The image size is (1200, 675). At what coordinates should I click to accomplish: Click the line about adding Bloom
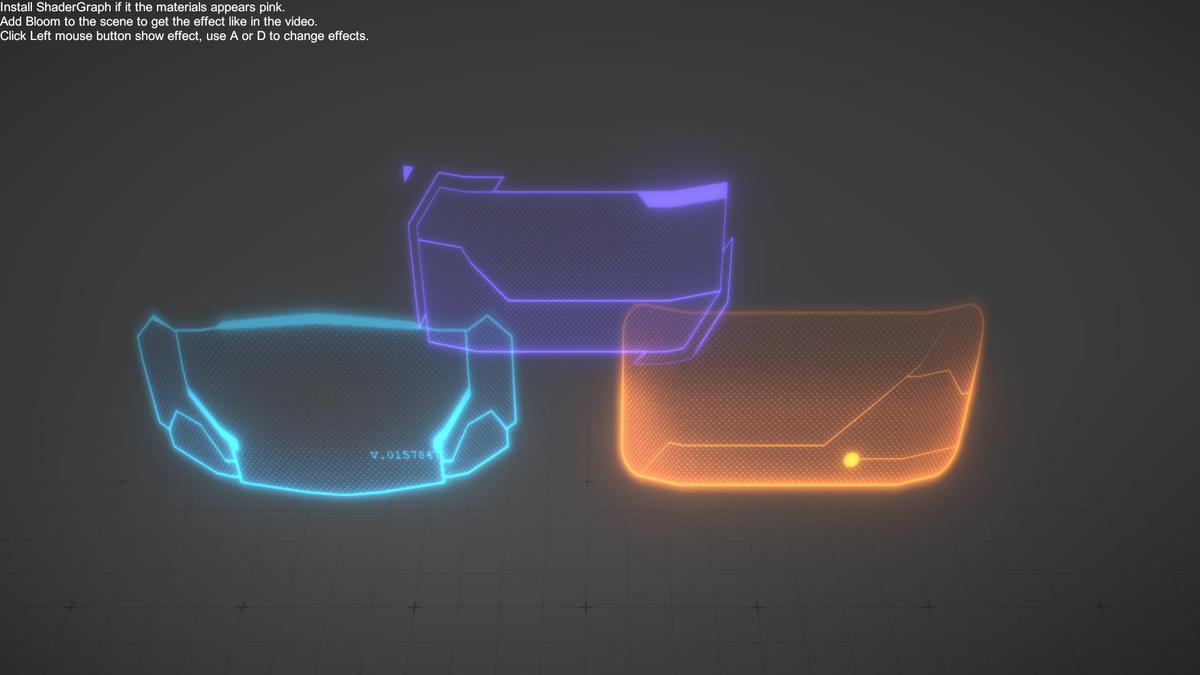160,21
